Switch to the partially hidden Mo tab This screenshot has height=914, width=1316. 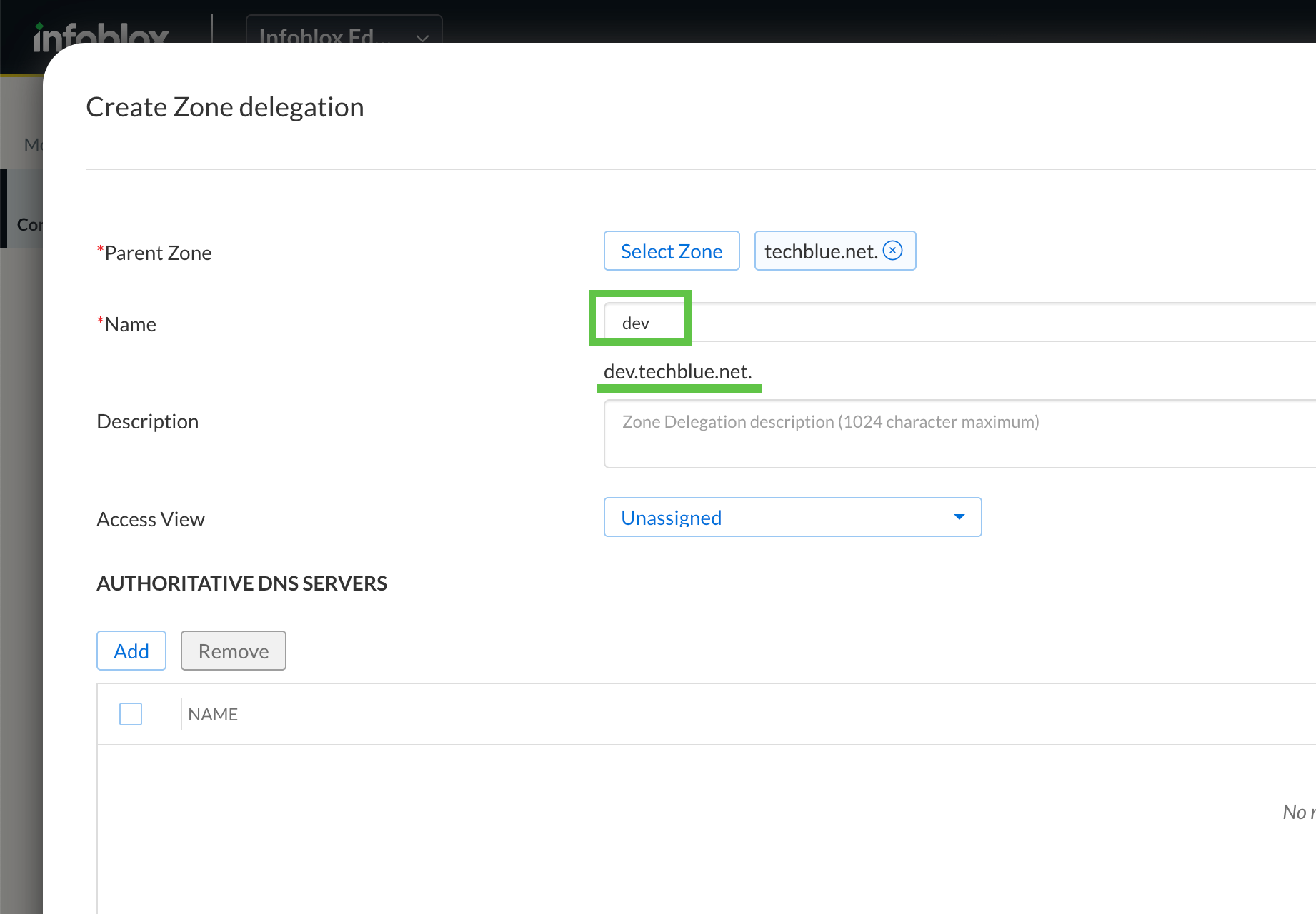click(x=32, y=145)
